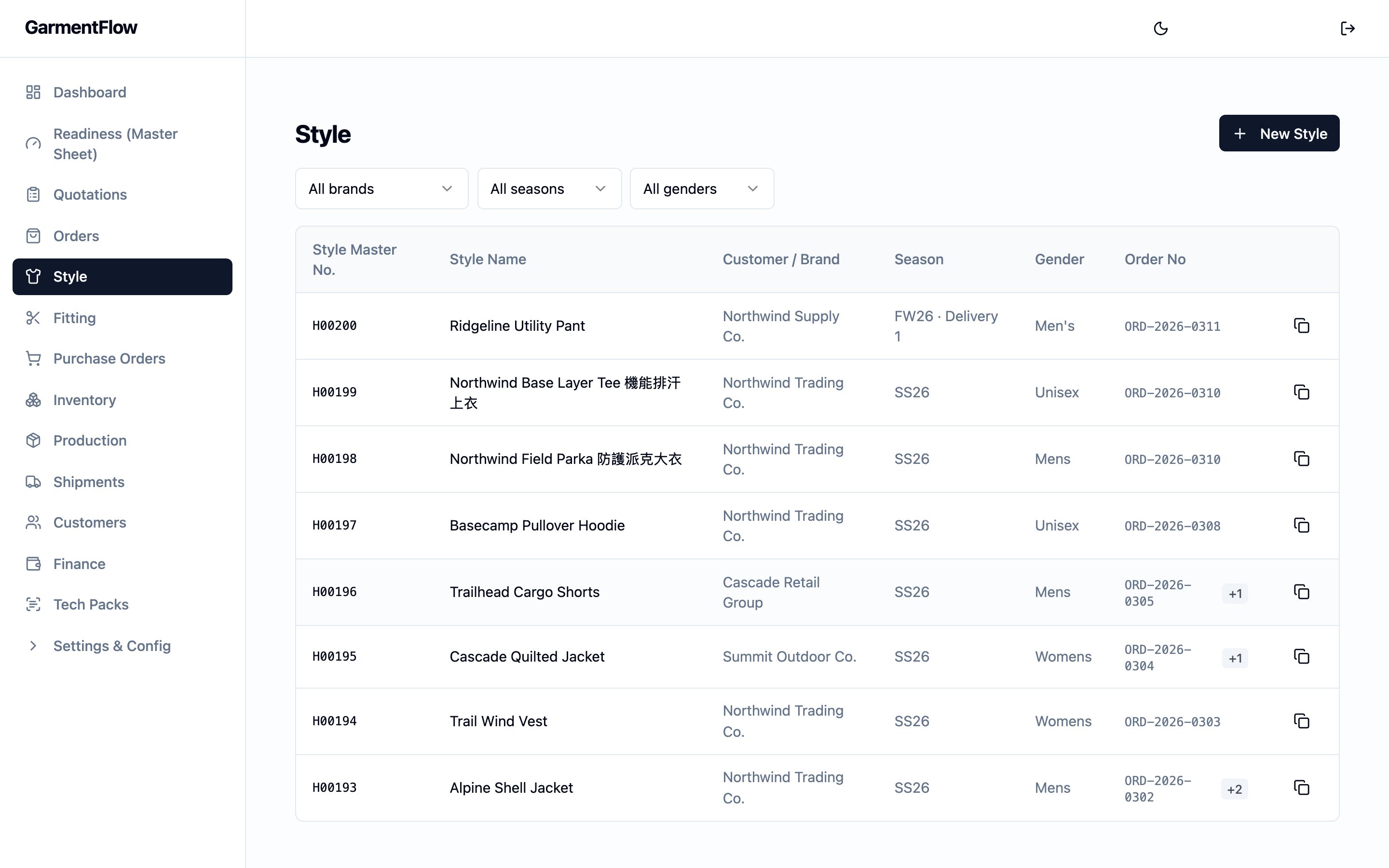Show extra orders via +1 badge on H00195
Image resolution: width=1389 pixels, height=868 pixels.
[1235, 658]
